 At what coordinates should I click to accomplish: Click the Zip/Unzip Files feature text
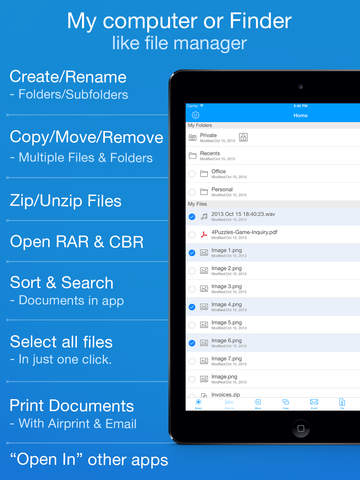coord(65,201)
